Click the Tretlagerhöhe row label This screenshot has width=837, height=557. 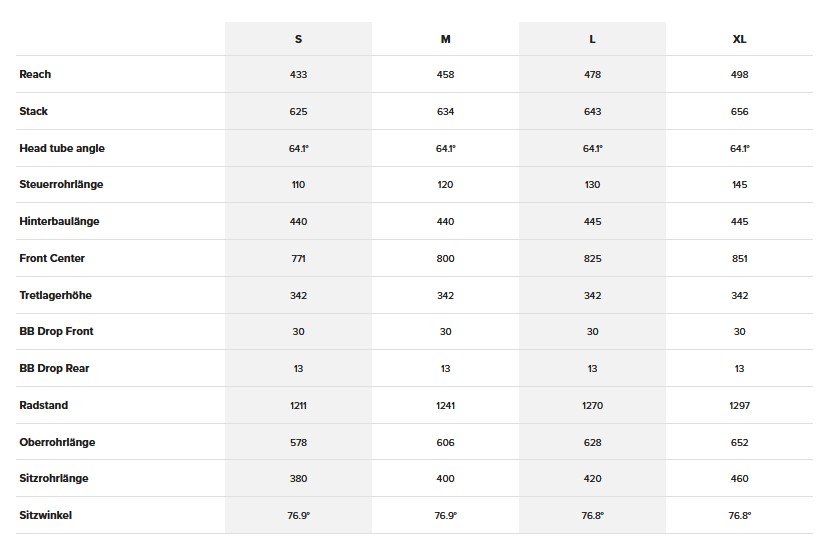pos(56,295)
